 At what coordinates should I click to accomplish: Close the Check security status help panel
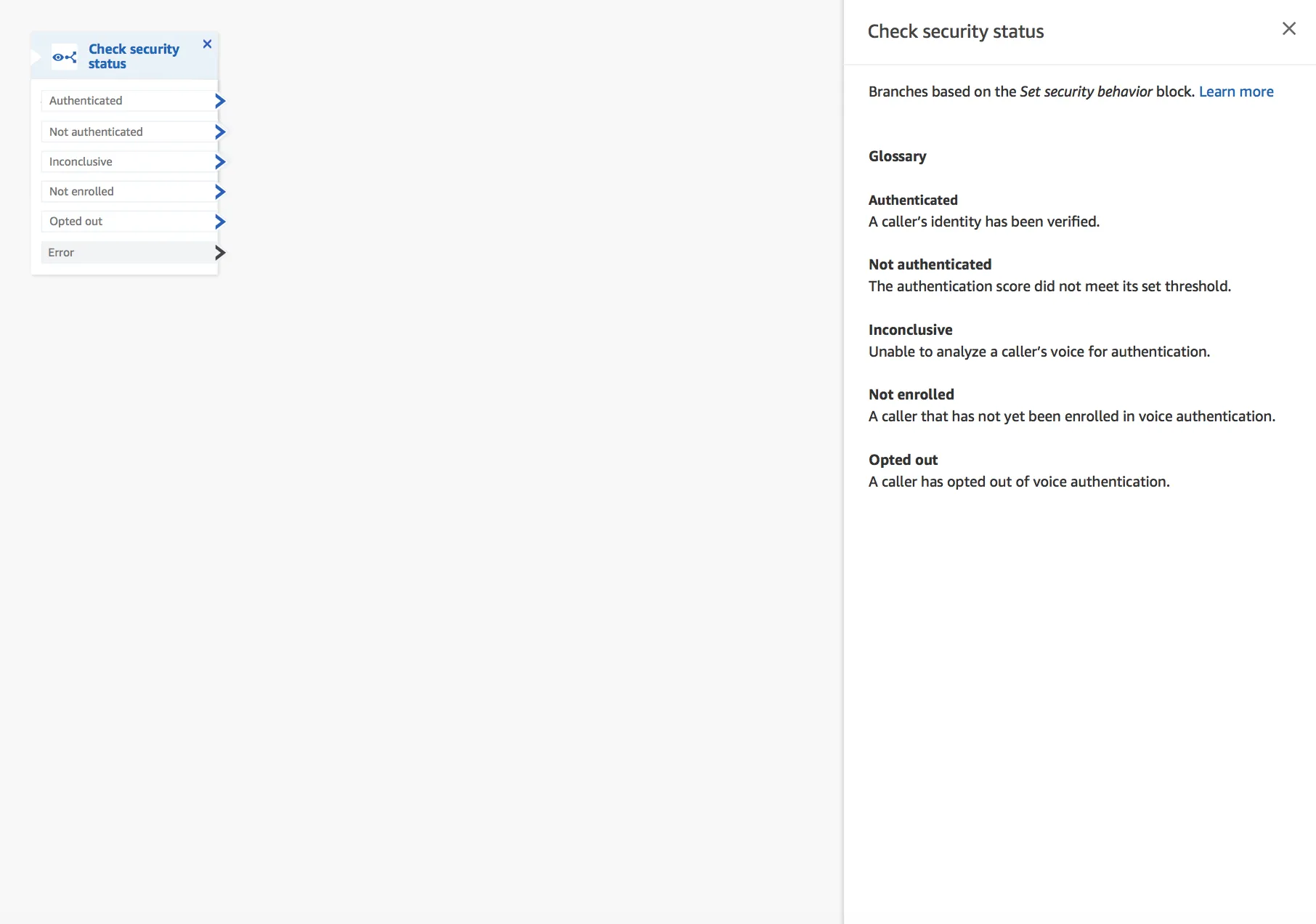pyautogui.click(x=1290, y=29)
